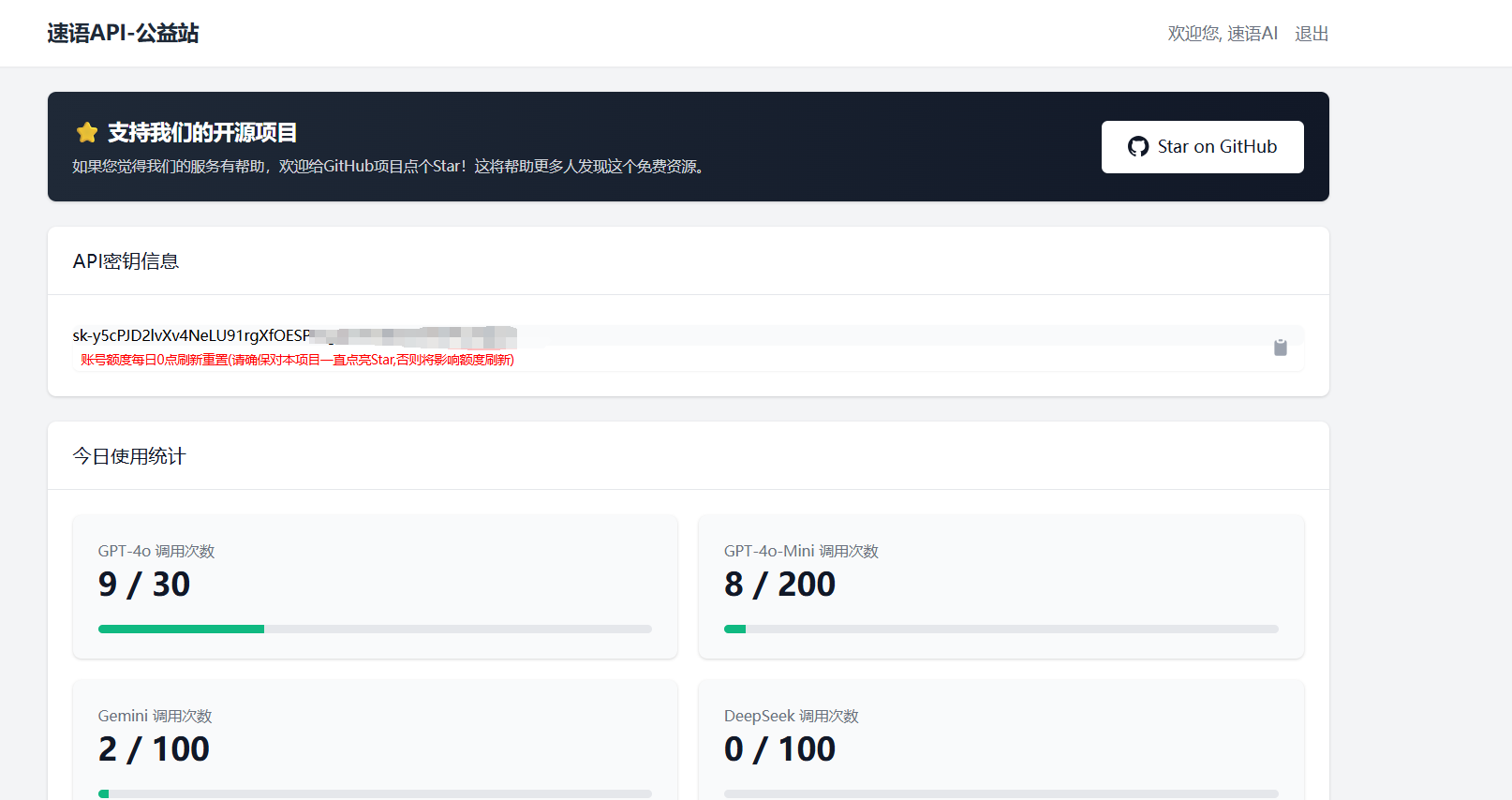This screenshot has width=1512, height=800.
Task: Click the Gemini 调用次数 label
Action: 155,716
